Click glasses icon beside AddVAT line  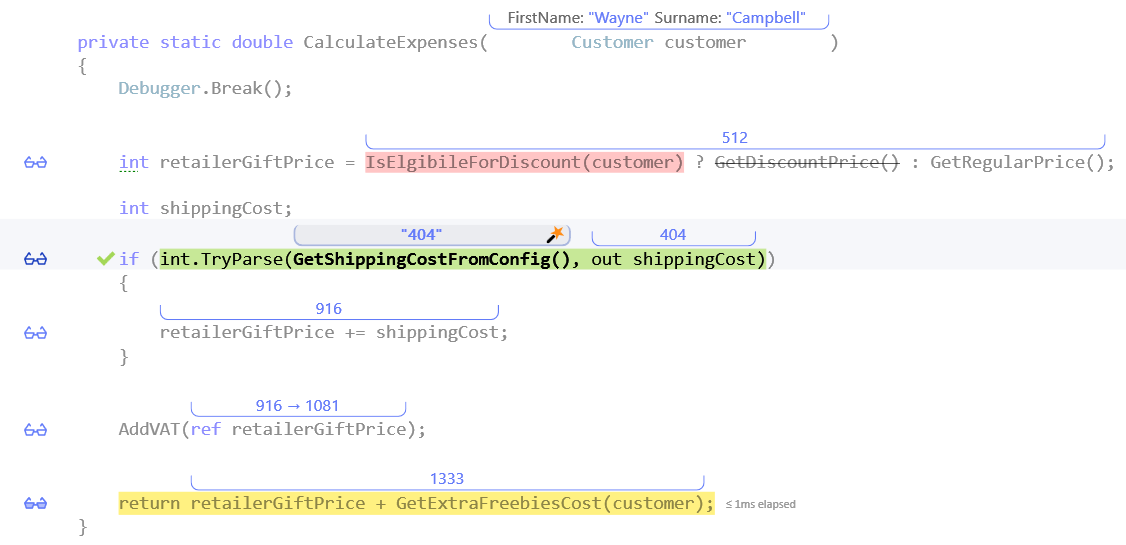[35, 429]
